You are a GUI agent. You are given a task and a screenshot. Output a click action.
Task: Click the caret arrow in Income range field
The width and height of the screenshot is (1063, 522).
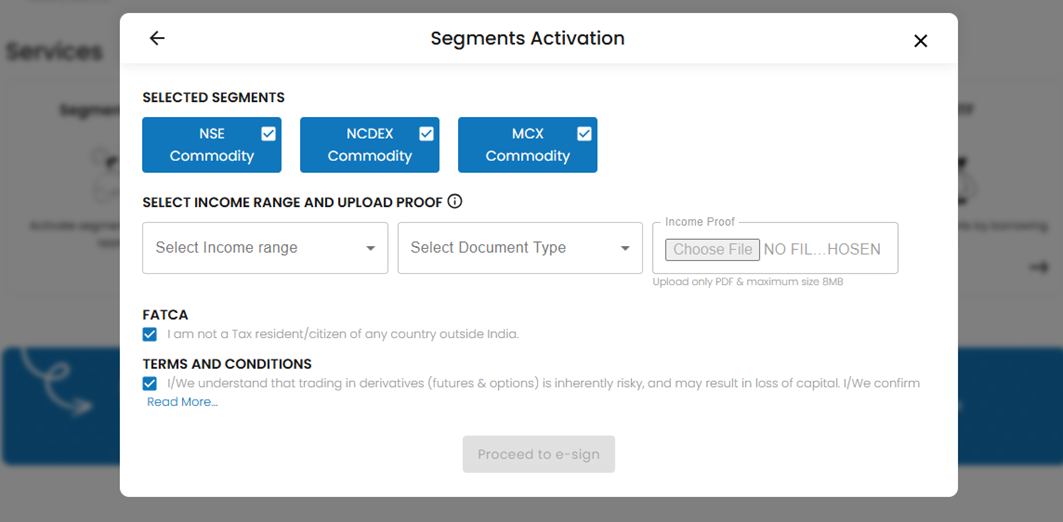point(370,249)
